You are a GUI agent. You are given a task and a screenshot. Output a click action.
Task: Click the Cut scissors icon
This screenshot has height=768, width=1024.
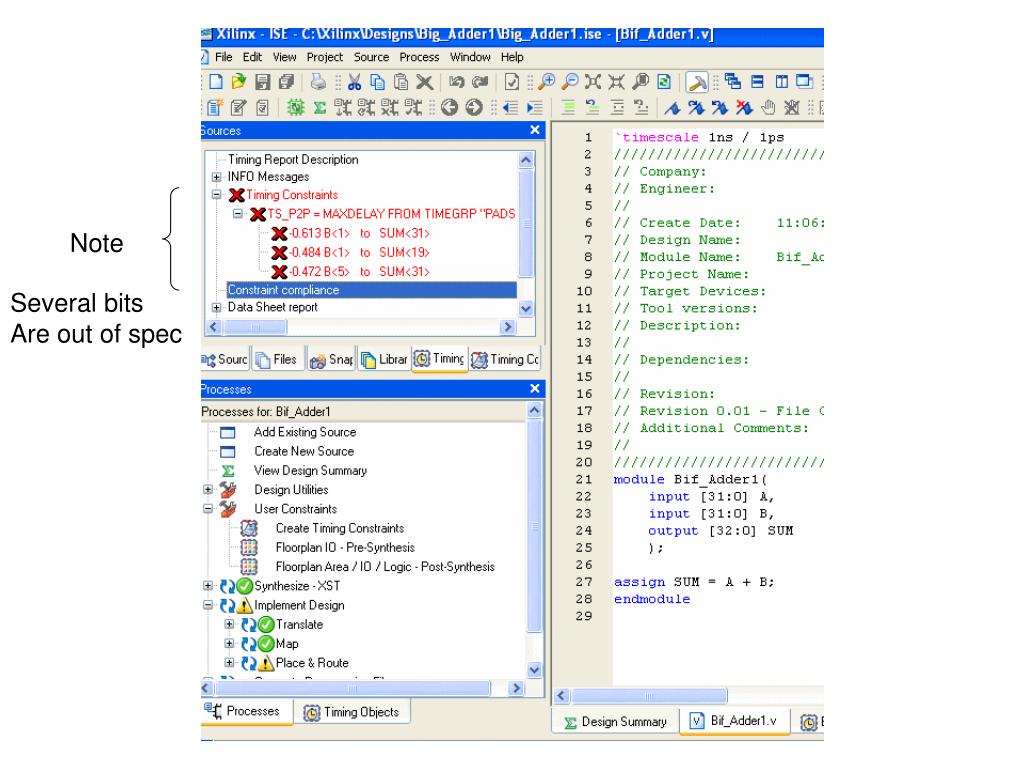(x=355, y=82)
